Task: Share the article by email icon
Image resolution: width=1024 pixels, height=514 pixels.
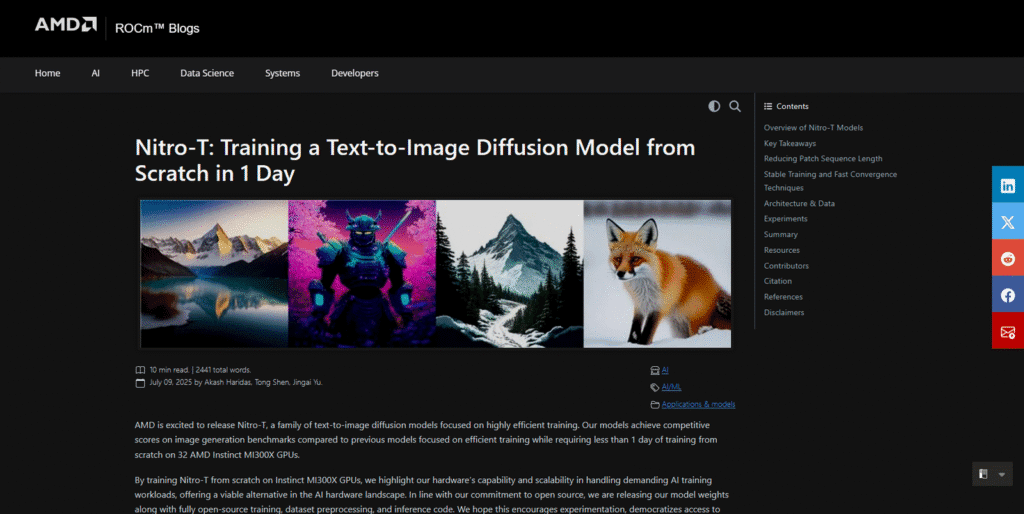Action: coord(1008,332)
